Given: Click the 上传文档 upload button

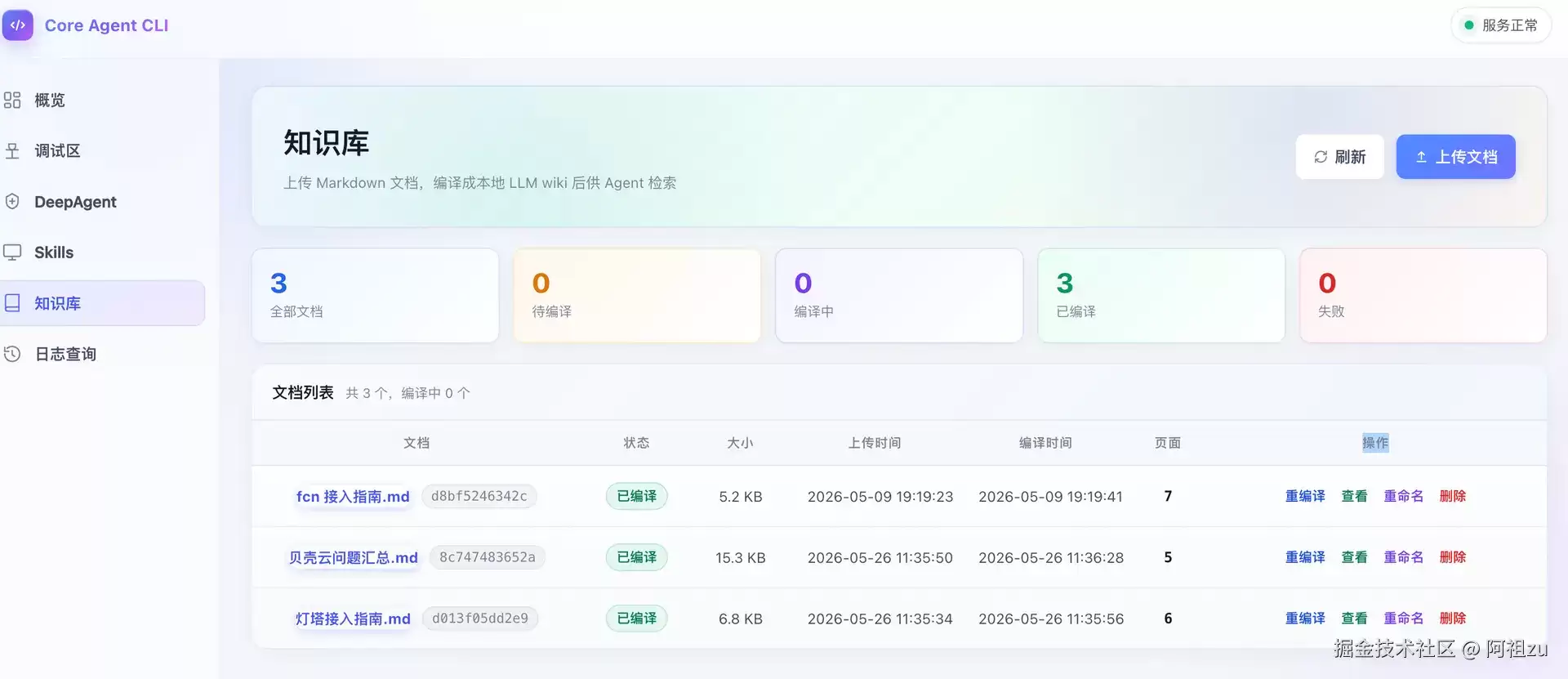Looking at the screenshot, I should [1455, 157].
